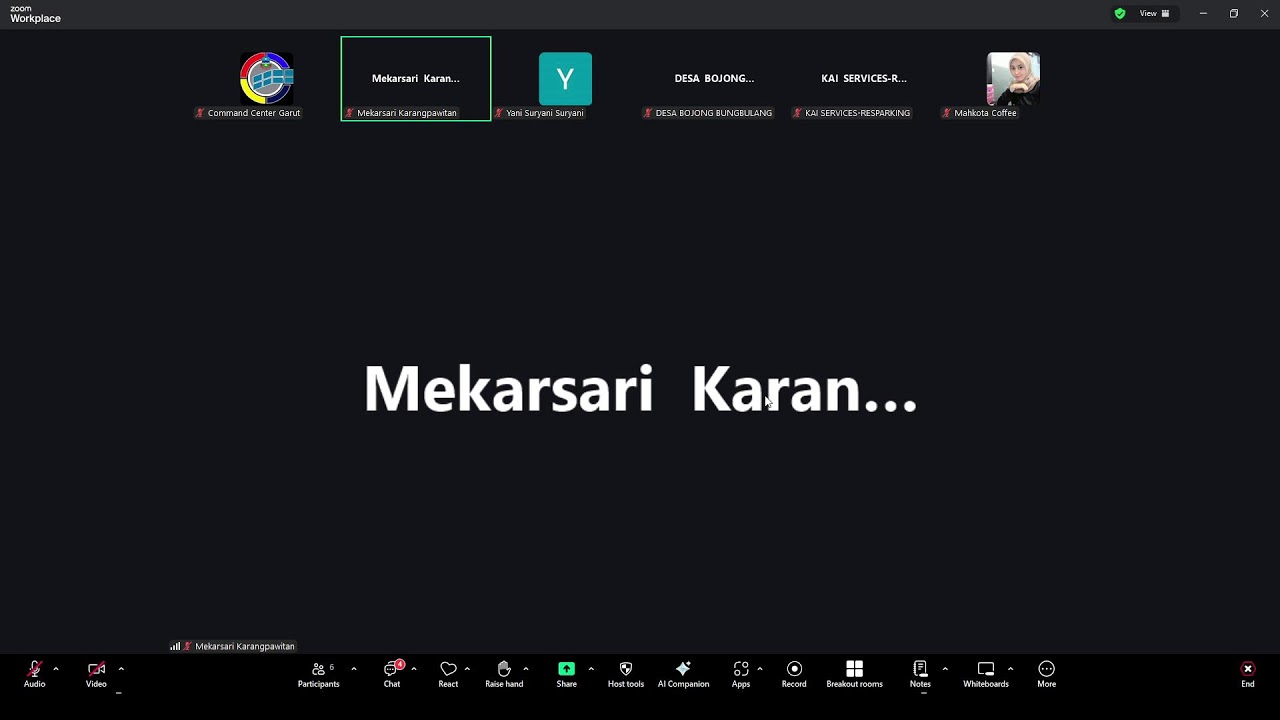The width and height of the screenshot is (1280, 720).
Task: Open Host tools shield menu
Action: [626, 675]
